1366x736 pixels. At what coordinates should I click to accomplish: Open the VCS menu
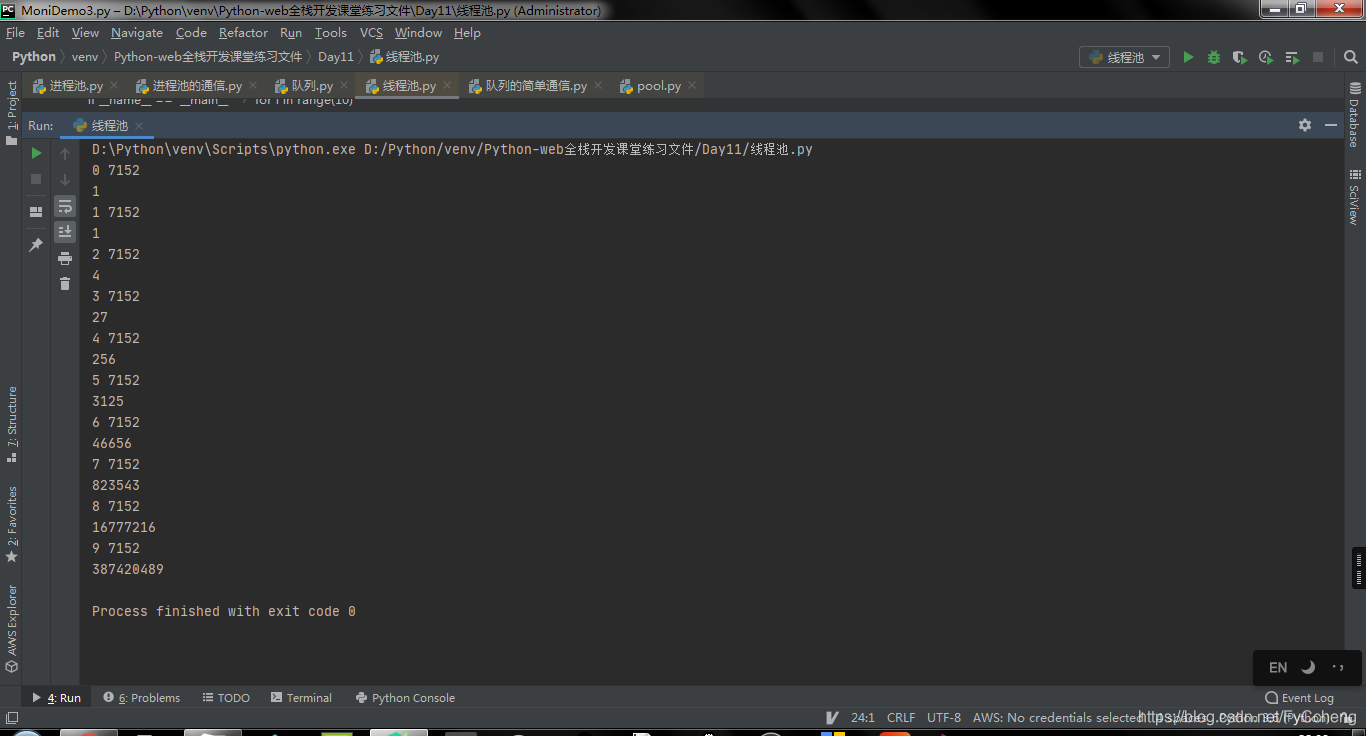(x=371, y=32)
